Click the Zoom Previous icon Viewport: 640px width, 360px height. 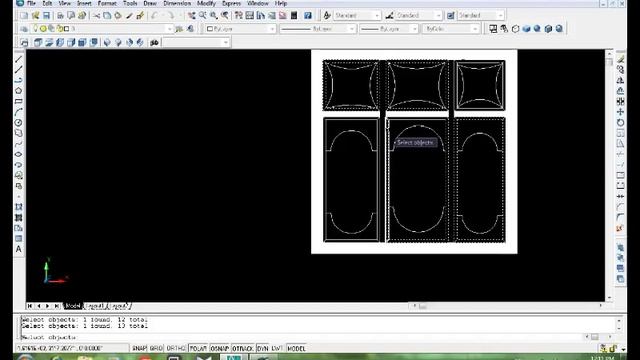point(224,16)
